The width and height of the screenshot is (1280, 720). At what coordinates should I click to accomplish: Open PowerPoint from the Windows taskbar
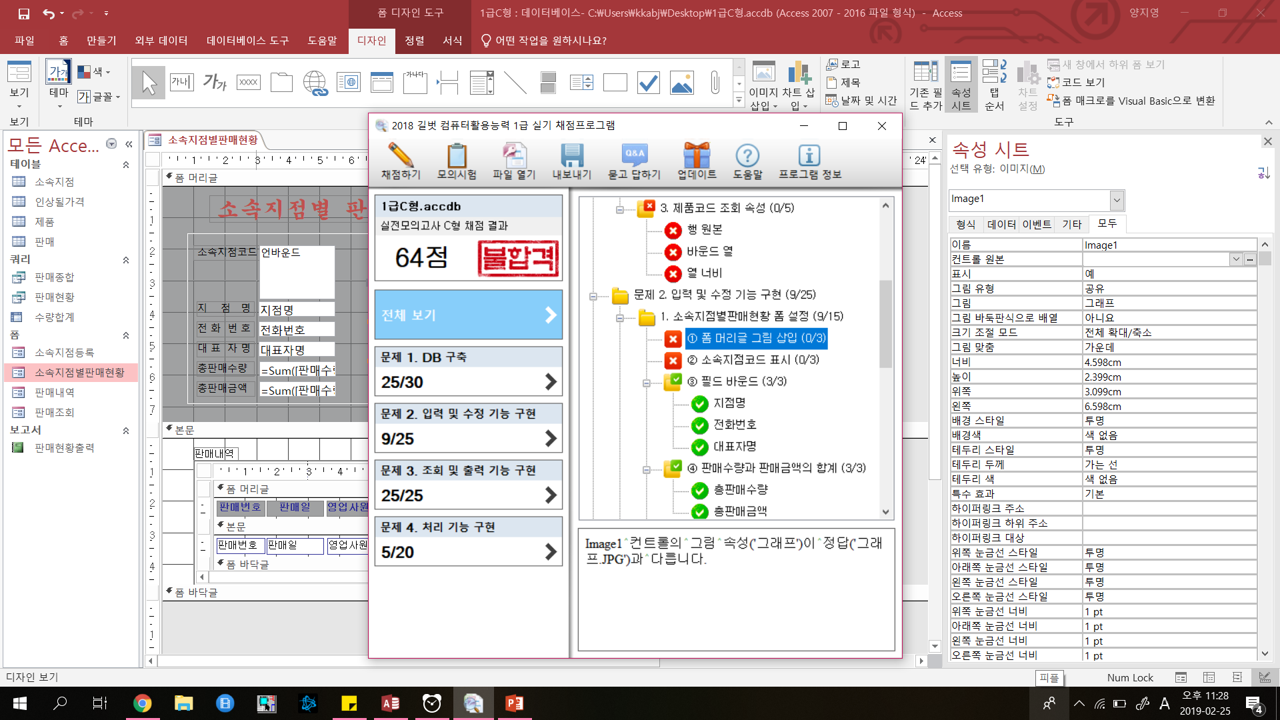[x=514, y=704]
